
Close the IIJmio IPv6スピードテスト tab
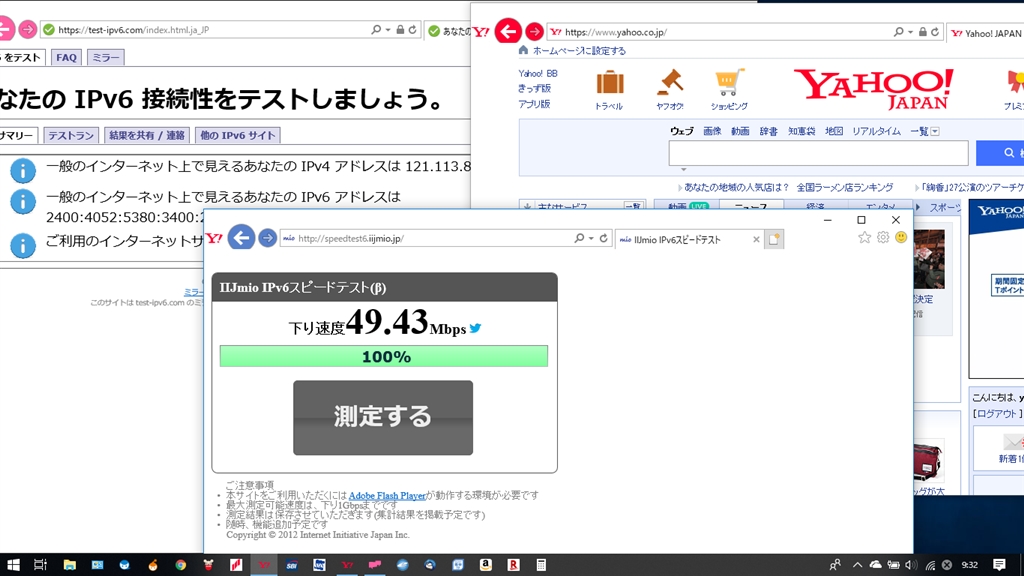click(x=756, y=240)
